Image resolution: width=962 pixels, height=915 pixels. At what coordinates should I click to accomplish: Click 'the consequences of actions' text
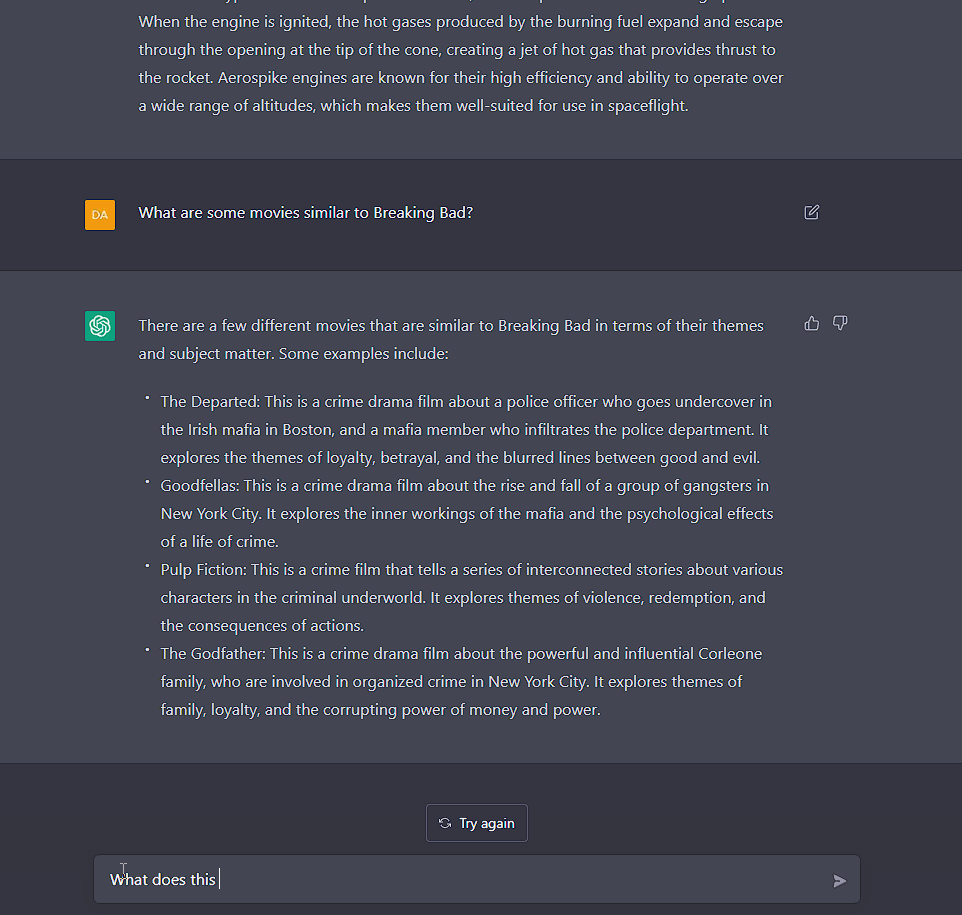[262, 626]
